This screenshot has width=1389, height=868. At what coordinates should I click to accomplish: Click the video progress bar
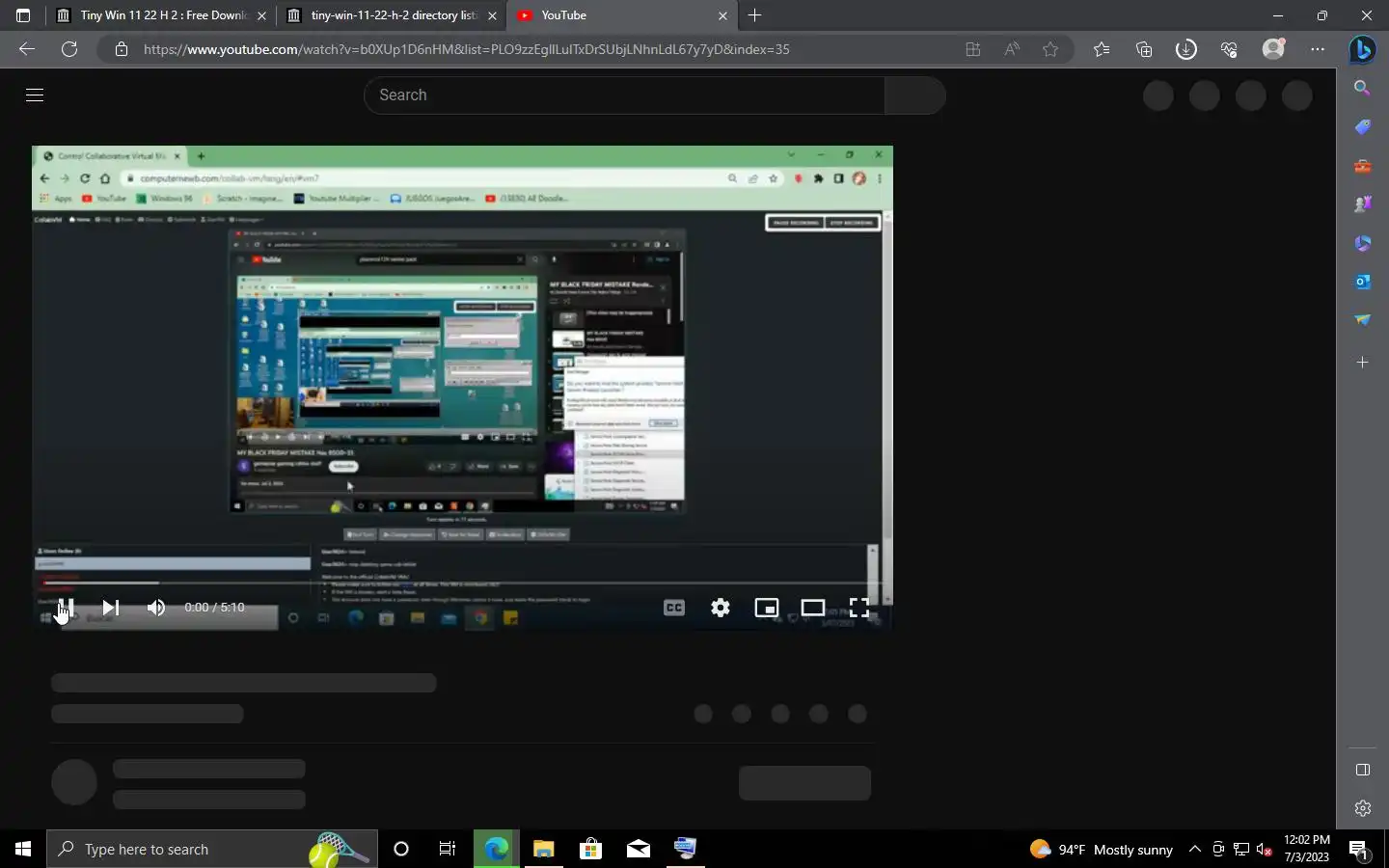click(462, 583)
